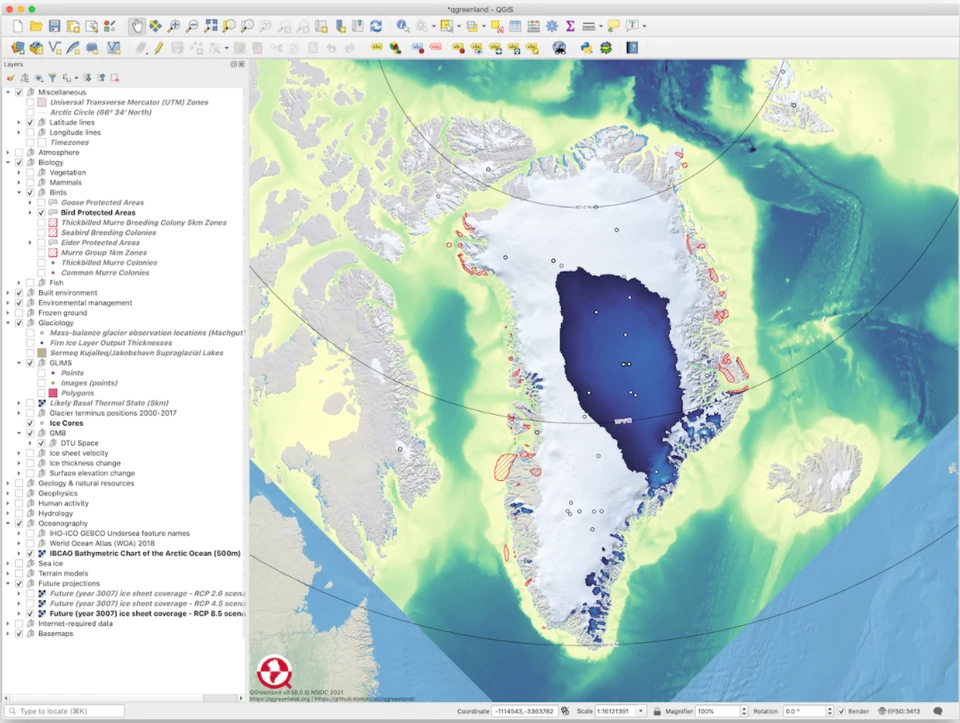Click the Coordinate input field
The width and height of the screenshot is (960, 723).
click(x=524, y=711)
